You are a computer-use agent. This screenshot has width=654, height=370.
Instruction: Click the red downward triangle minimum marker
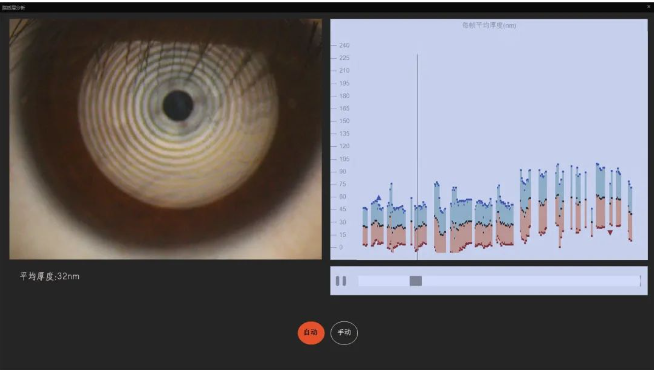(610, 232)
